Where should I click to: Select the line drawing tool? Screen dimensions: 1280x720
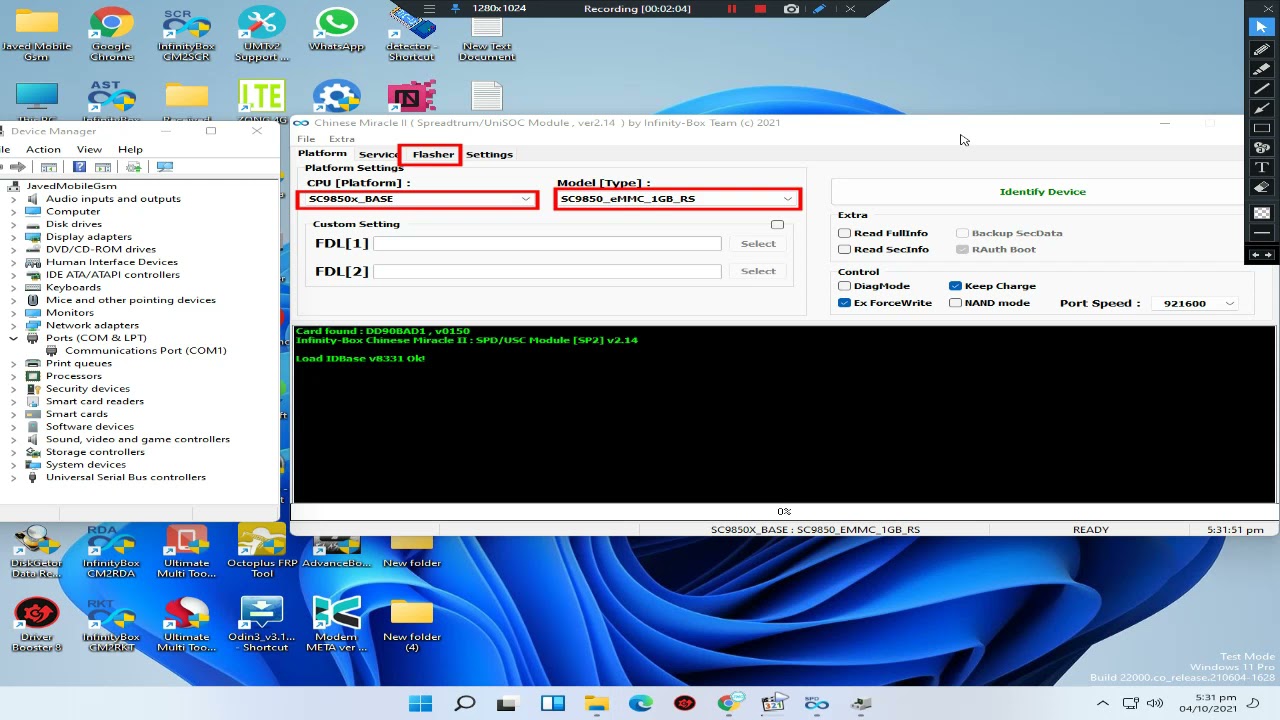(1261, 89)
